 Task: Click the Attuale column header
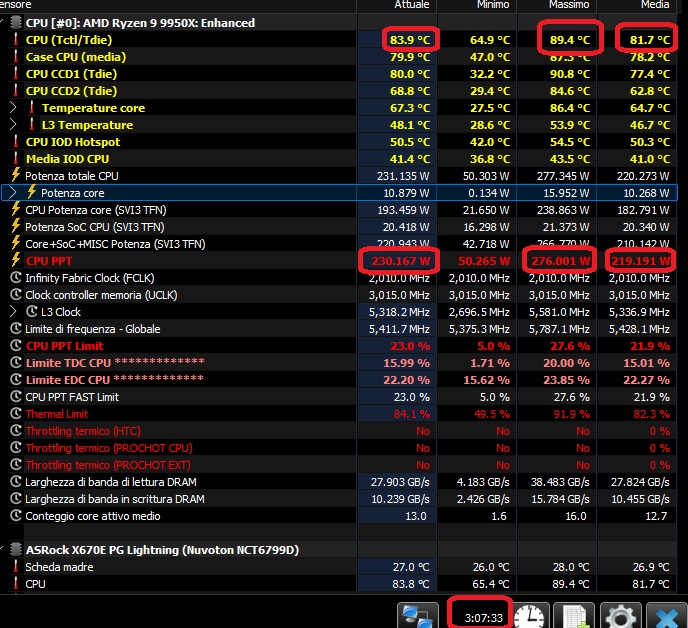pos(412,5)
